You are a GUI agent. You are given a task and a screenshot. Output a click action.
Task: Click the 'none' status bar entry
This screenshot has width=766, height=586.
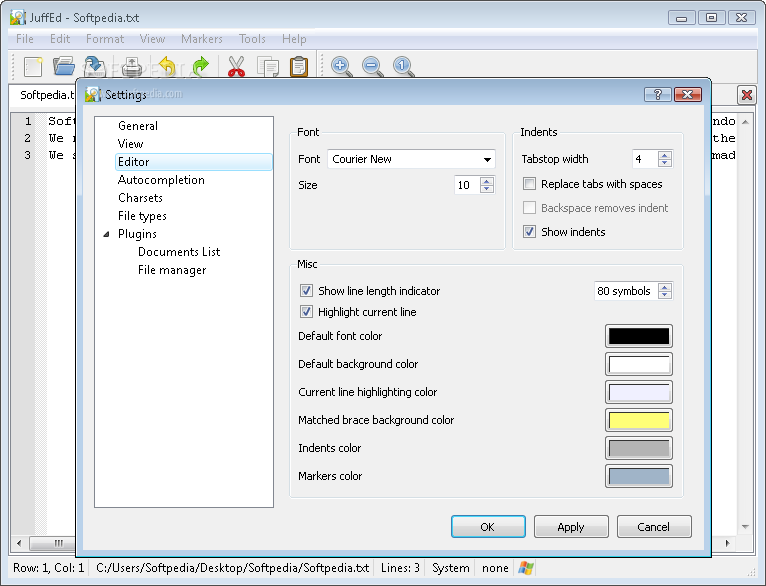click(x=495, y=568)
